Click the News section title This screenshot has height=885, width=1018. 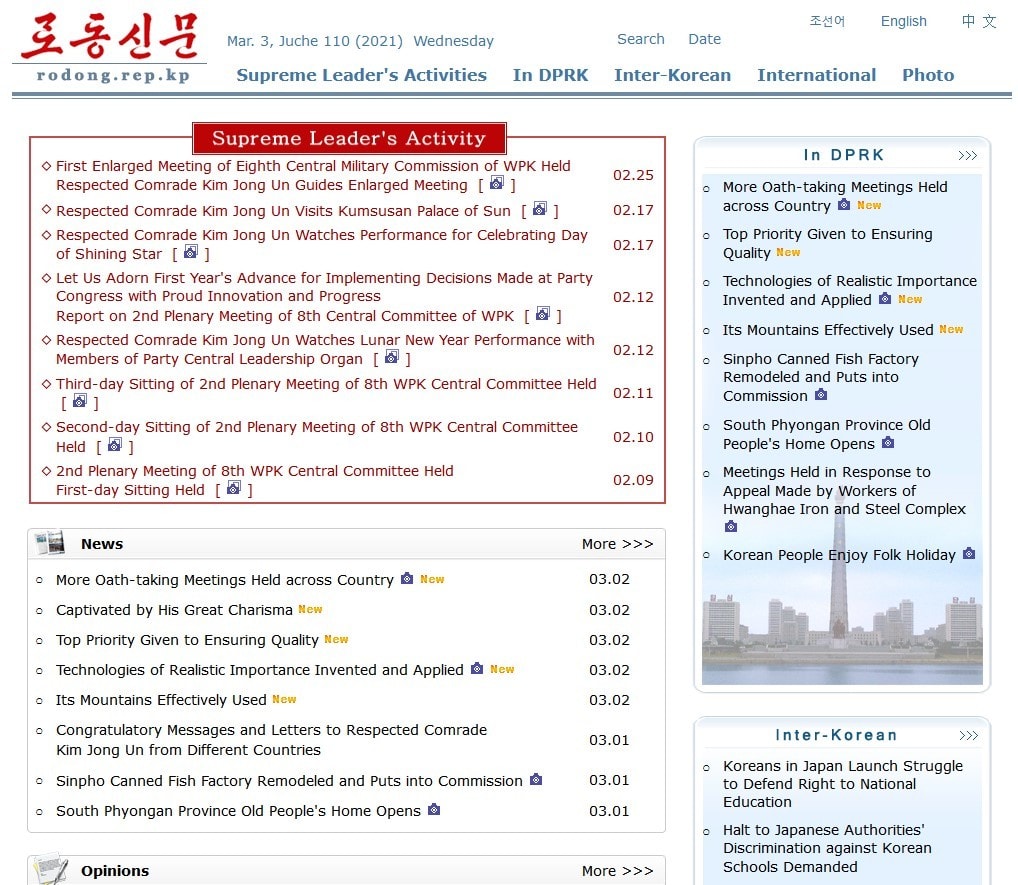[x=102, y=544]
